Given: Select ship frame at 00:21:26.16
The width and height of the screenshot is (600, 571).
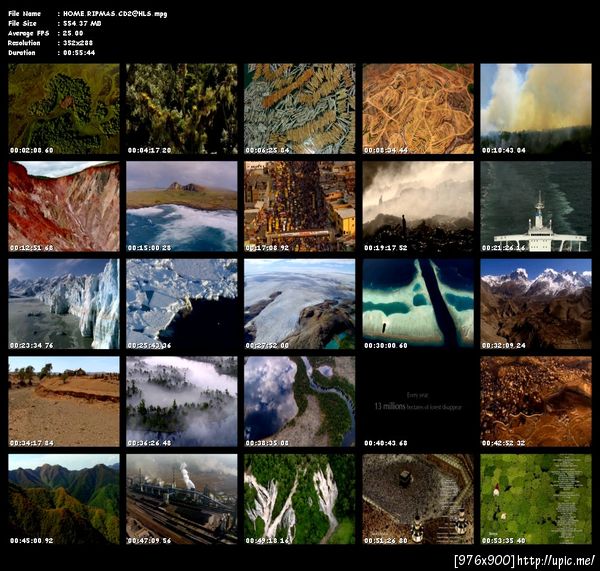Looking at the screenshot, I should coord(536,207).
